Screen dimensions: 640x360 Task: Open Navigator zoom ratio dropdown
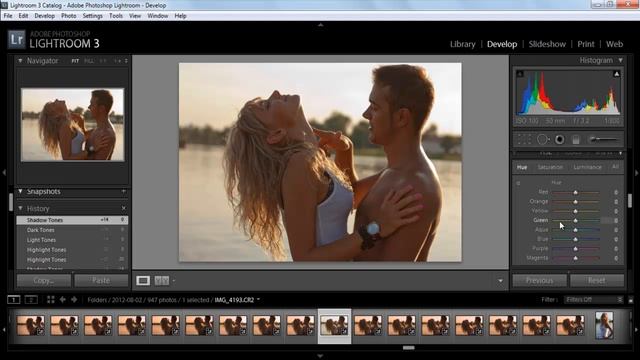pos(126,61)
